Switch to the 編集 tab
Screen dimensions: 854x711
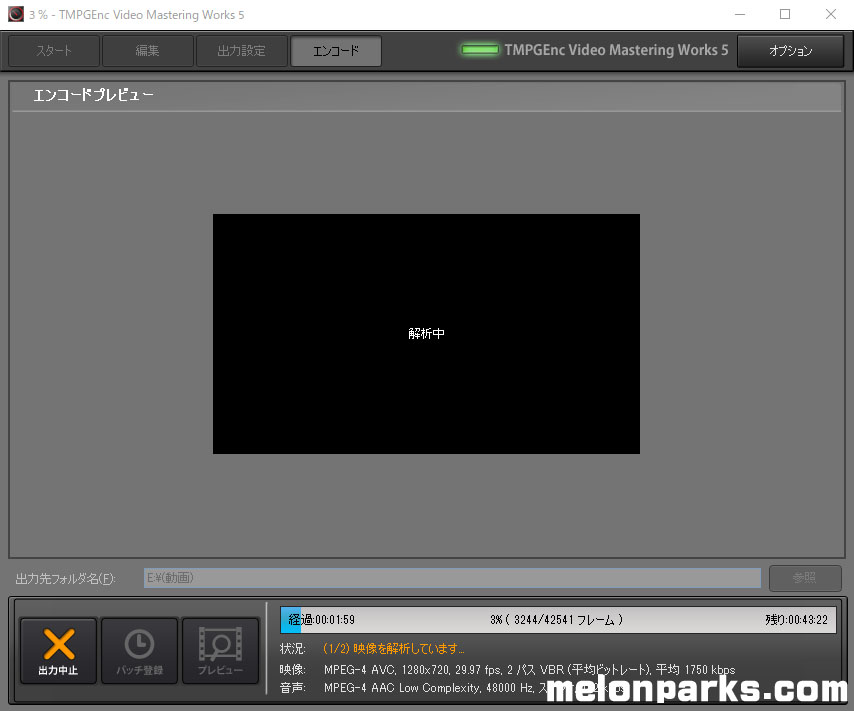(x=148, y=51)
